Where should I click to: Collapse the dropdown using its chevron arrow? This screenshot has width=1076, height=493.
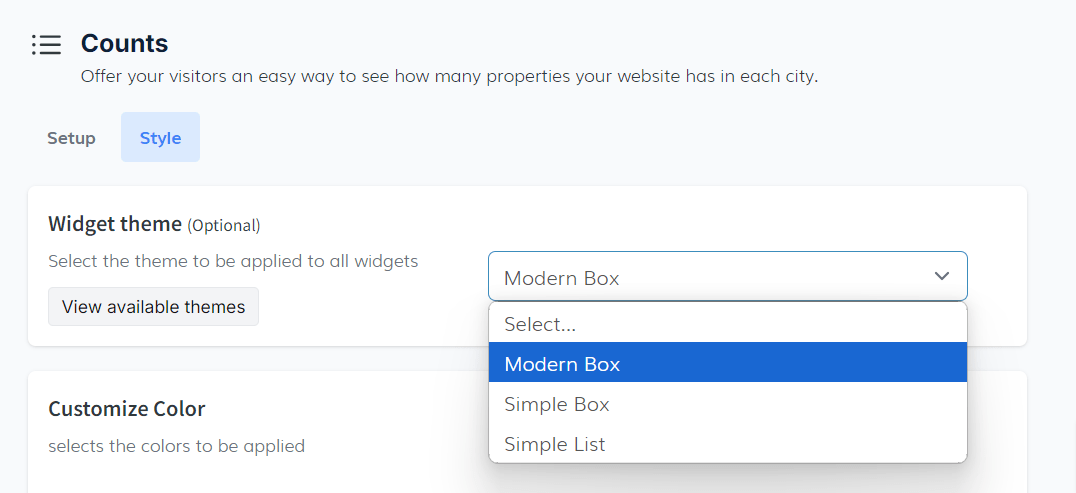[x=941, y=276]
